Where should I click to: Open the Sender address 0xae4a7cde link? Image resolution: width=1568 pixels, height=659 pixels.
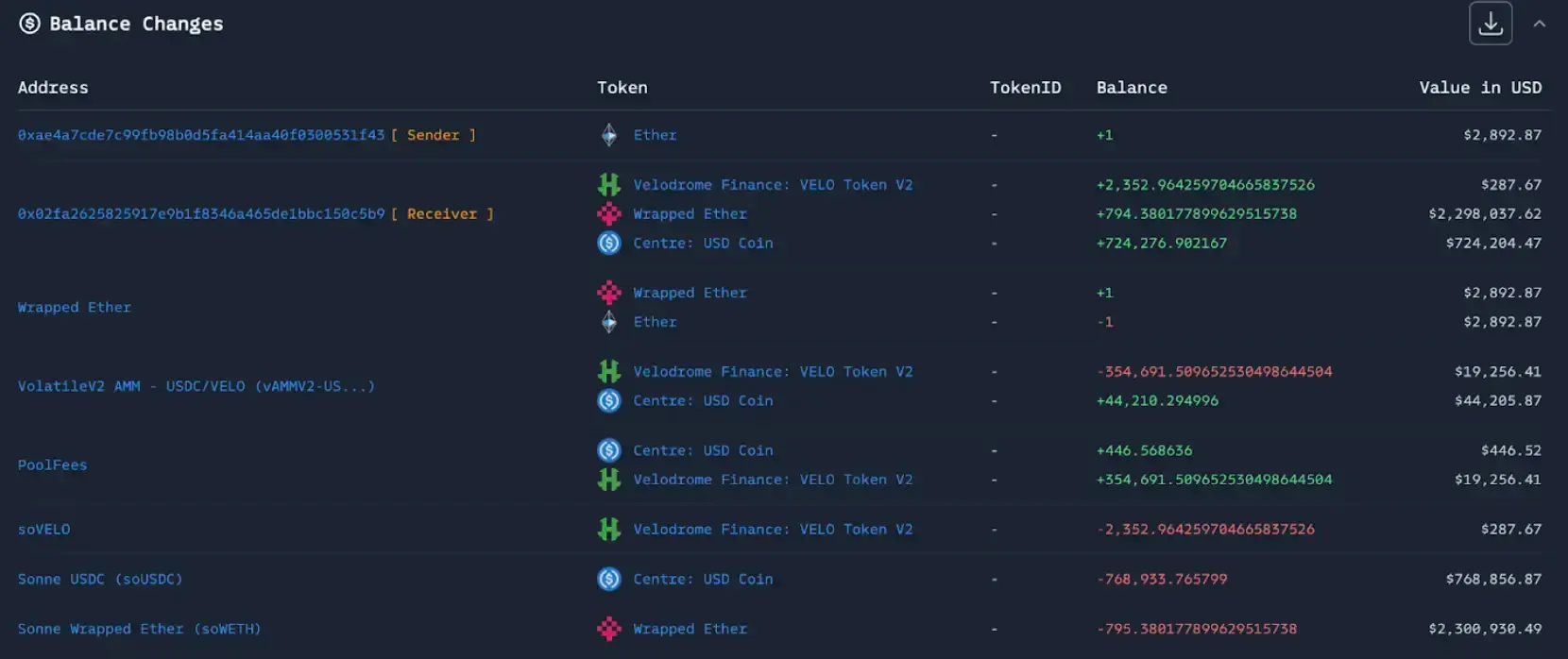tap(200, 135)
